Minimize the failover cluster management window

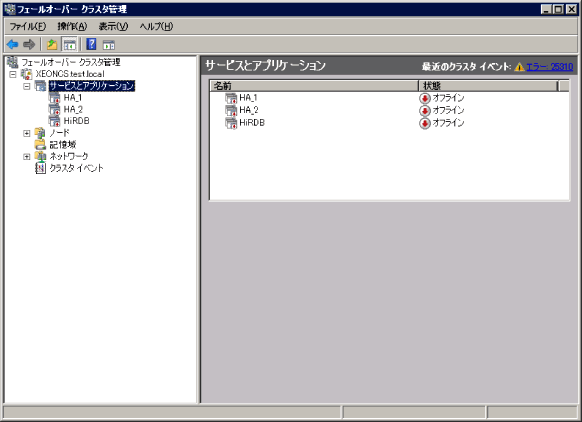click(x=546, y=9)
